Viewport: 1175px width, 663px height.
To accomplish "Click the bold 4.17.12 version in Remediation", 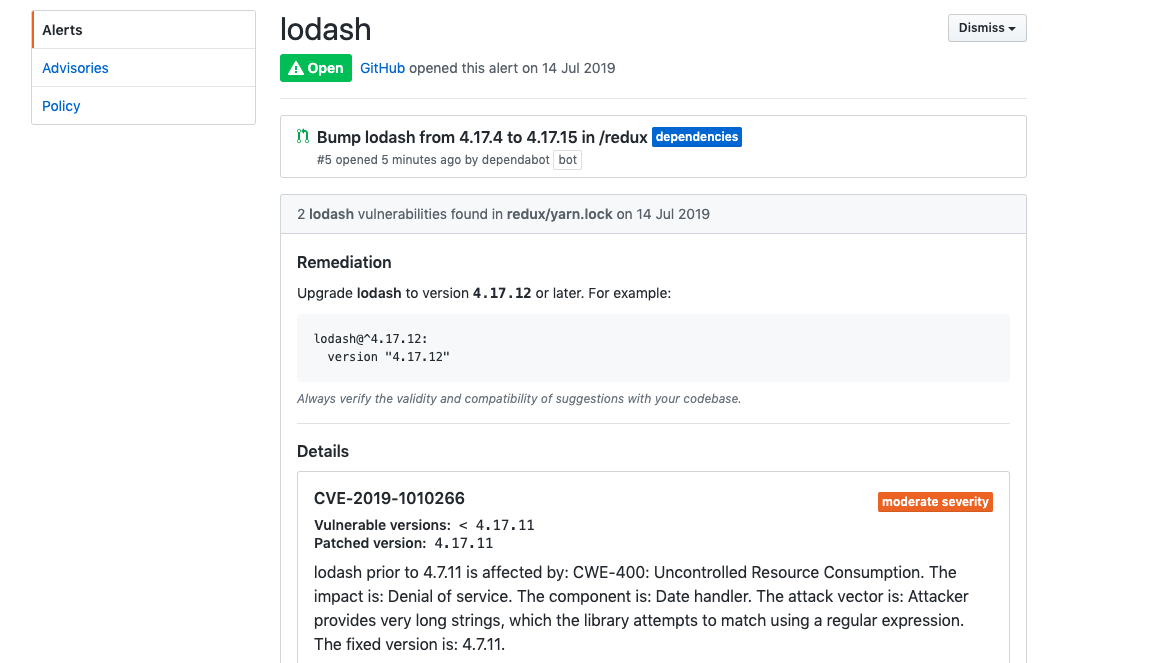I will pos(502,294).
